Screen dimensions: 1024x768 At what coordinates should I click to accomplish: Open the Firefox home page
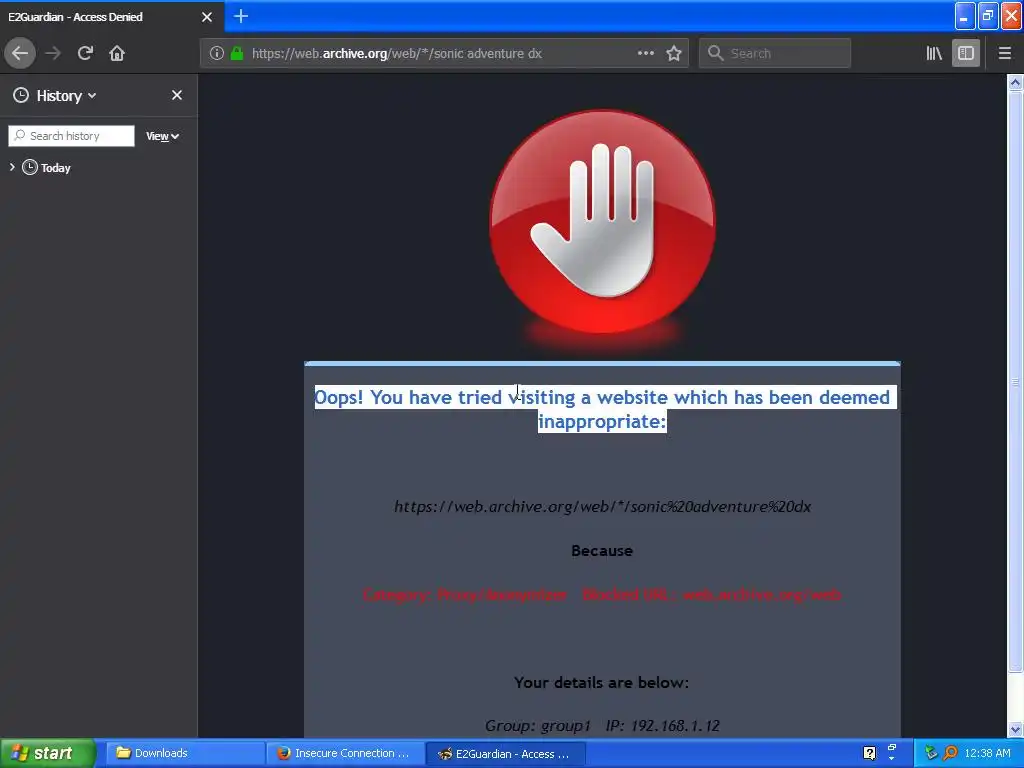117,53
